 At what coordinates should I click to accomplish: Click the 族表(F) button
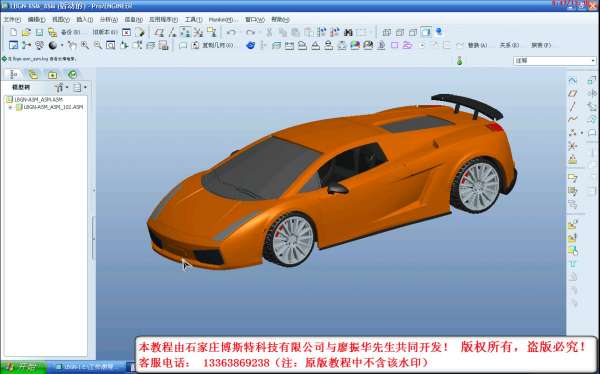coord(541,45)
